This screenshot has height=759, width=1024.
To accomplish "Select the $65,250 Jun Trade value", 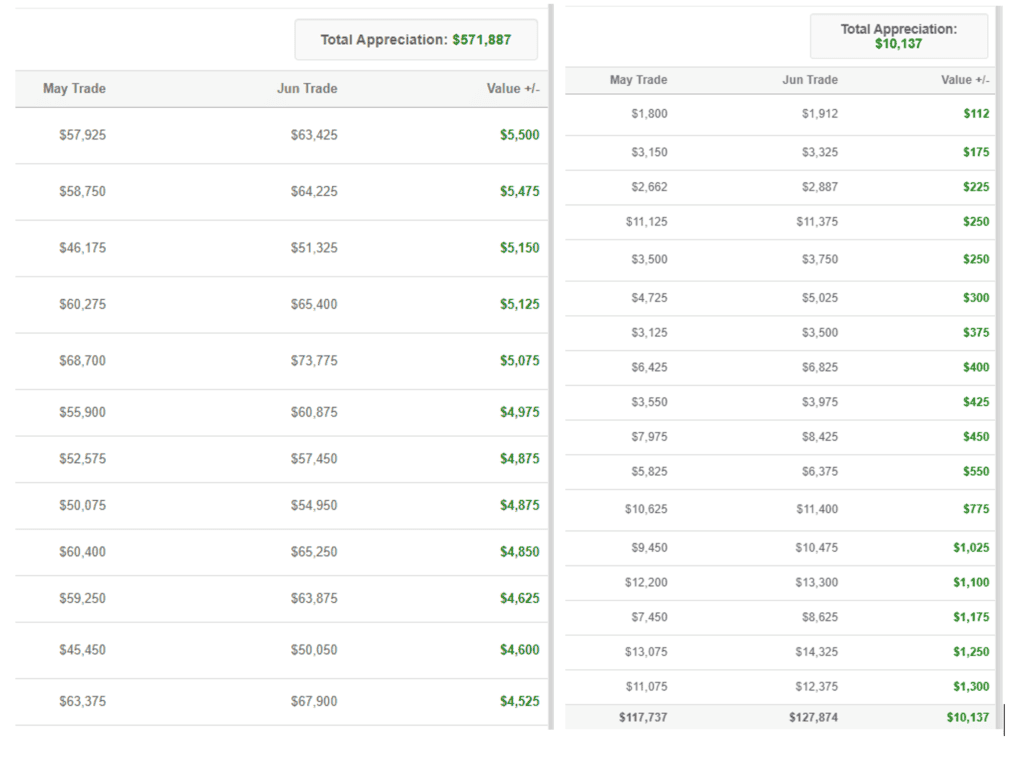I will [314, 552].
